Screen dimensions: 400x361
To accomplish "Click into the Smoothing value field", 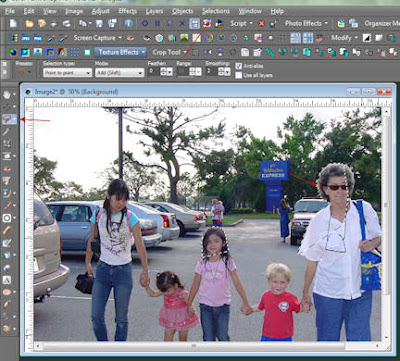I will (211, 71).
